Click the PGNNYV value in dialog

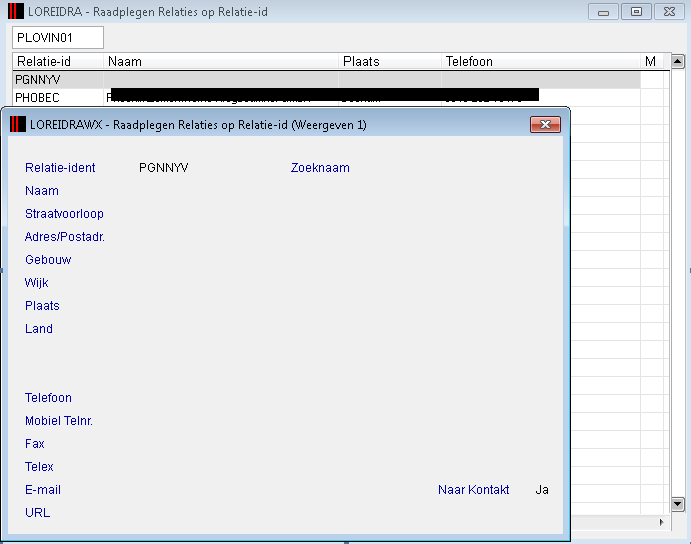tap(163, 168)
